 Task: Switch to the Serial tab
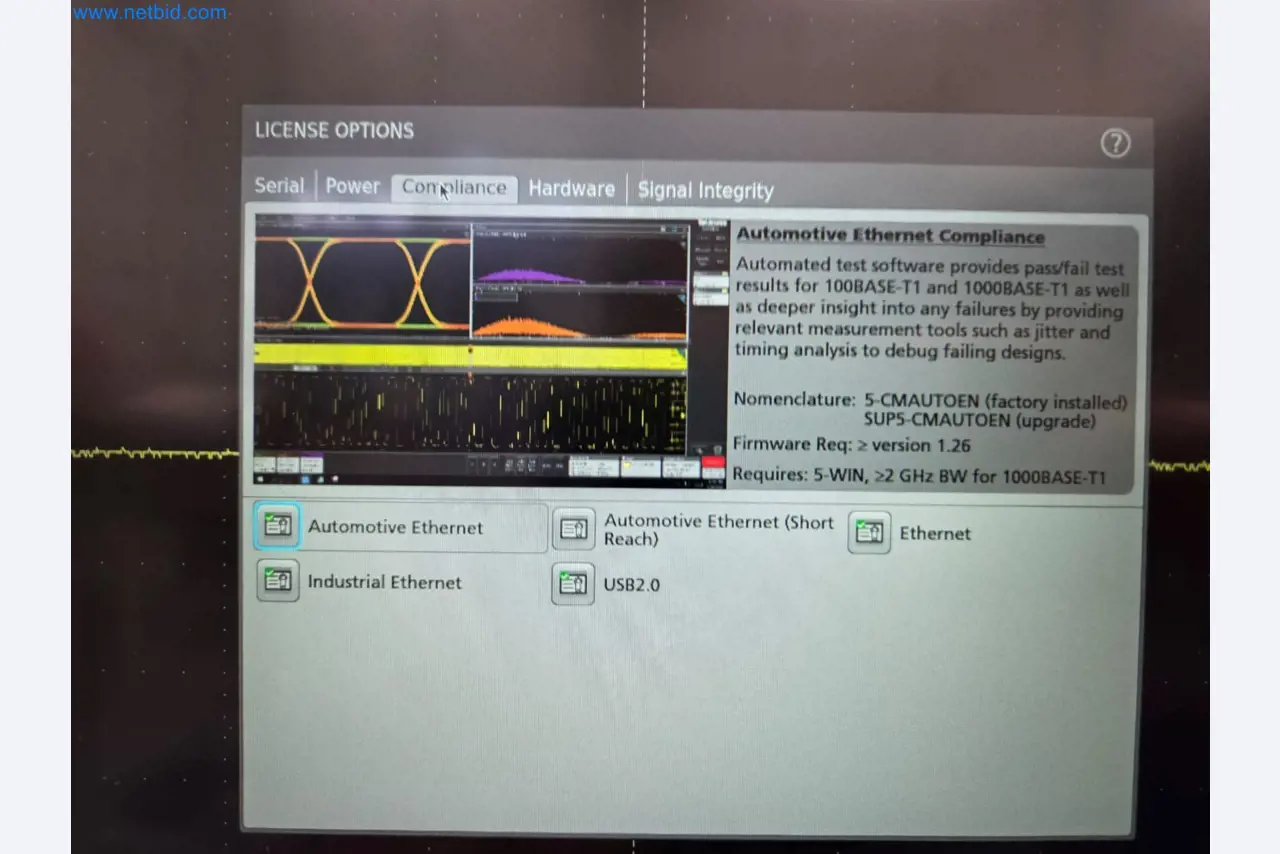tap(279, 186)
